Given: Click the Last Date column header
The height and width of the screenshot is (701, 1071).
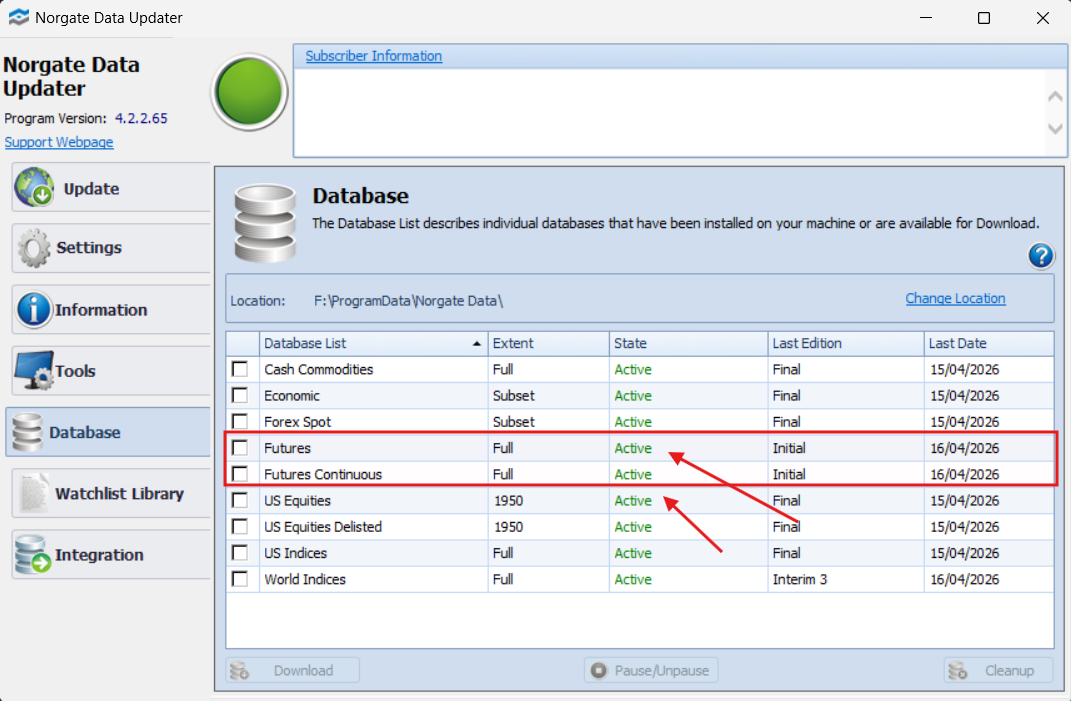Looking at the screenshot, I should pos(989,343).
